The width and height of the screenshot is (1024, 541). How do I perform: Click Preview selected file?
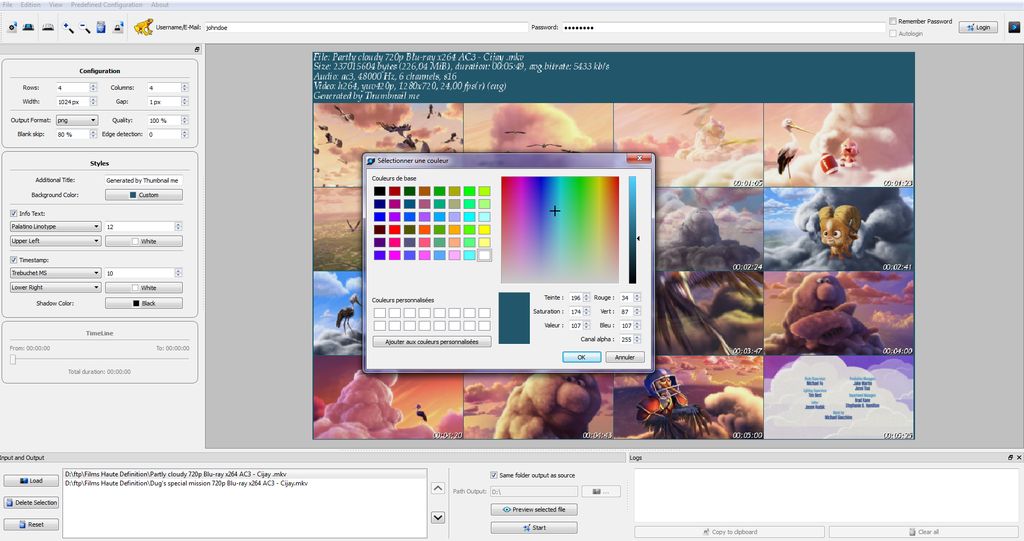[x=534, y=510]
